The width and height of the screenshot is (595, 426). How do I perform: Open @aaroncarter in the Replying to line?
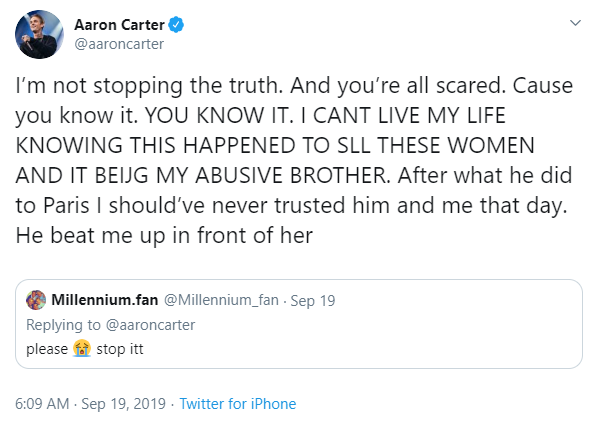(150, 325)
